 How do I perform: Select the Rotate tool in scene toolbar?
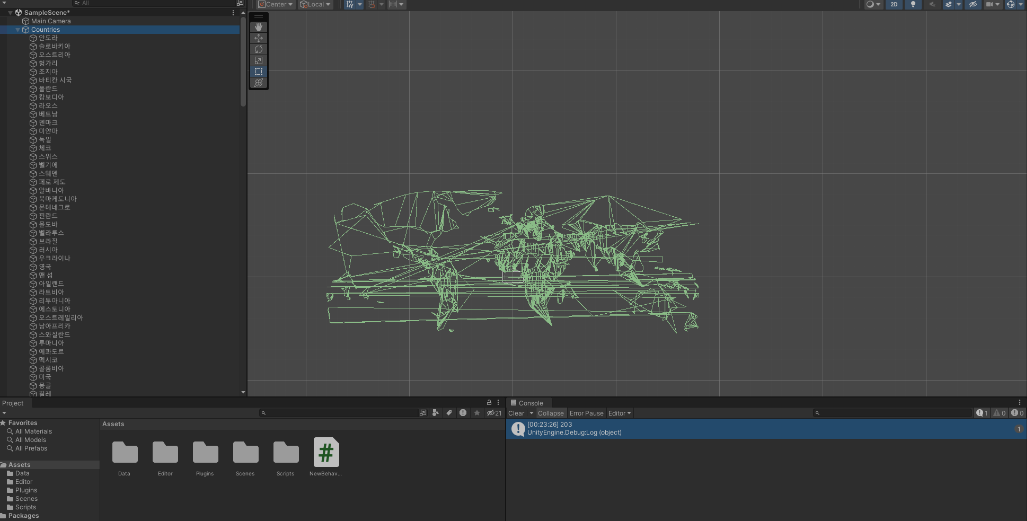[259, 49]
